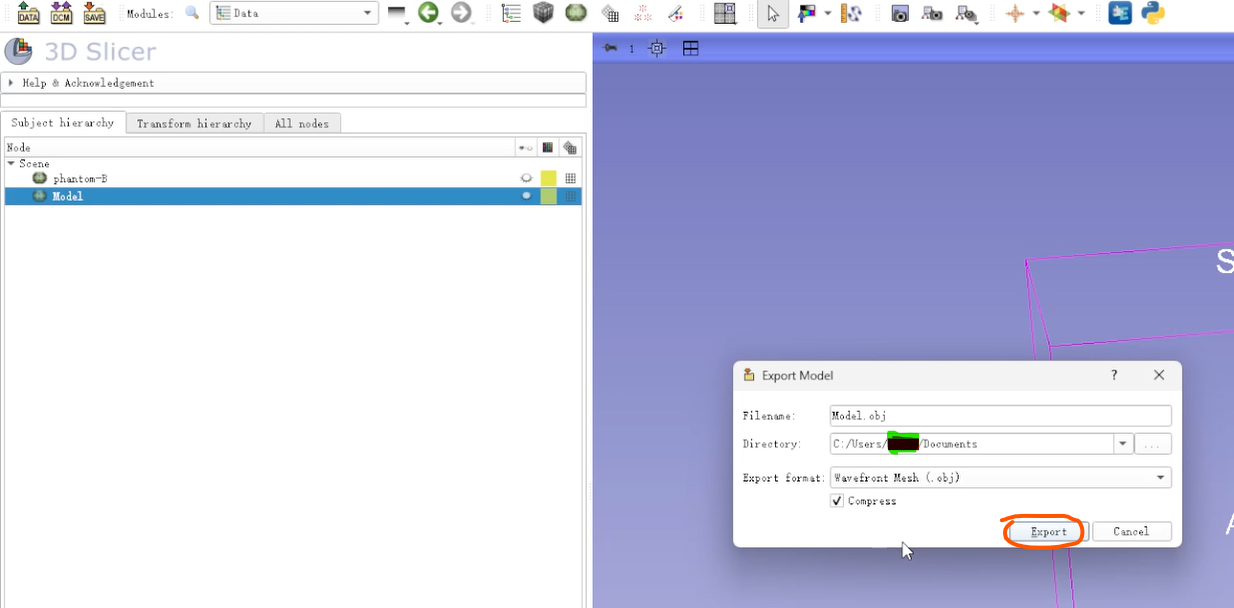Viewport: 1234px width, 608px height.
Task: Click the ruler markups toolbar icon
Action: click(x=851, y=13)
